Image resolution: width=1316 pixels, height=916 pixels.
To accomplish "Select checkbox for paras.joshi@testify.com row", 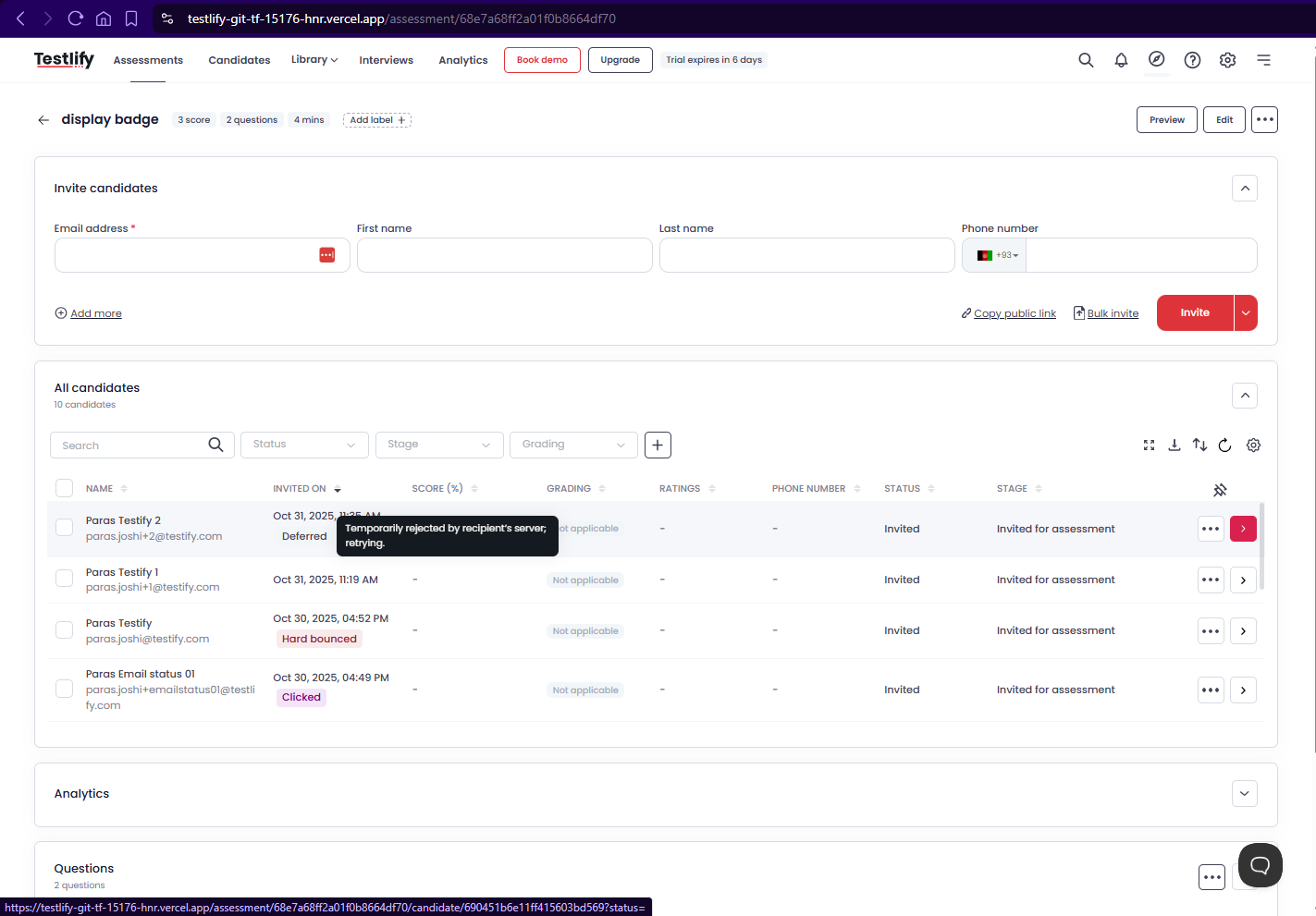I will click(64, 630).
